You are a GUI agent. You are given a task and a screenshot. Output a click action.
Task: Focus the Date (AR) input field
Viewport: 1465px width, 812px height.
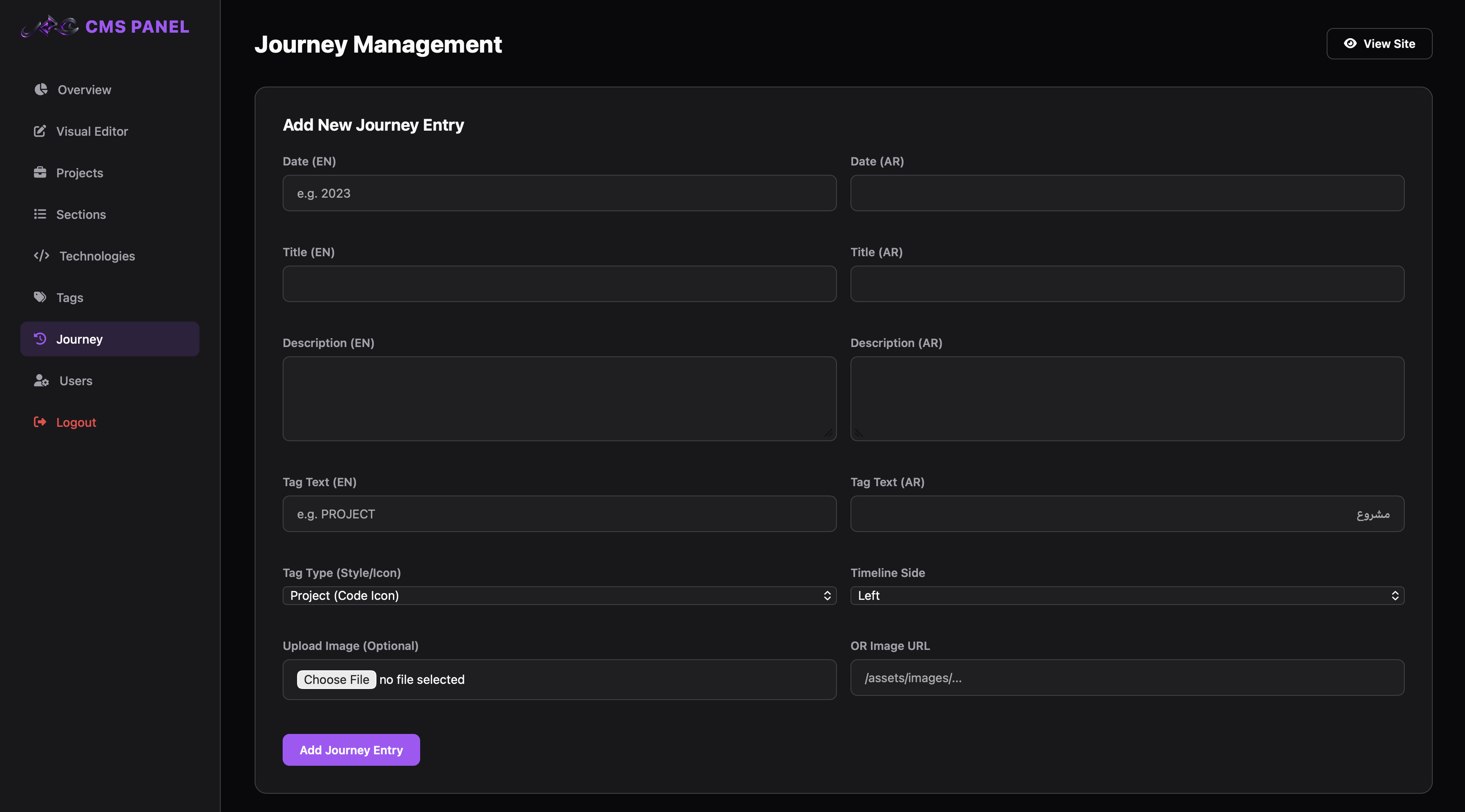coord(1127,193)
